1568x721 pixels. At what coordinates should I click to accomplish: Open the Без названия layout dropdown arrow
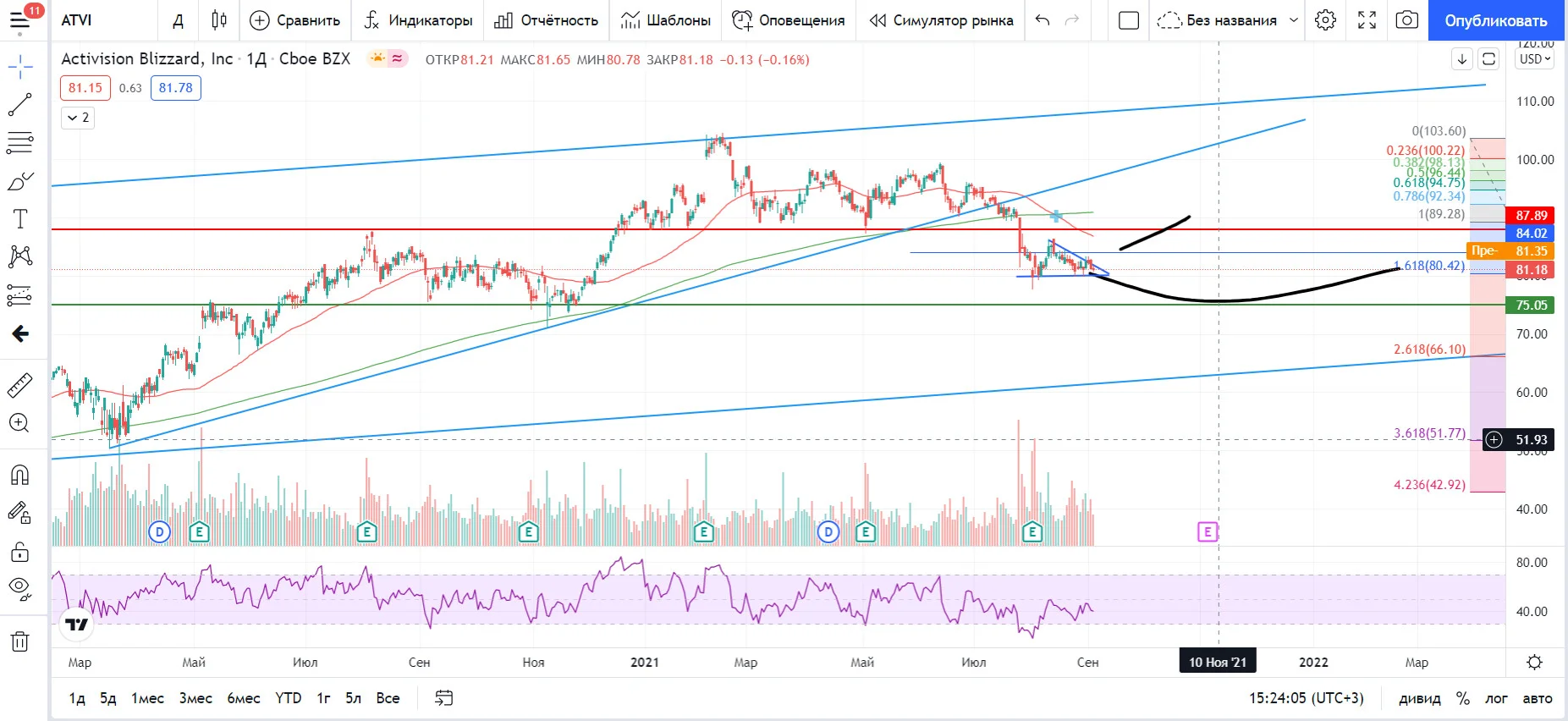(1293, 20)
